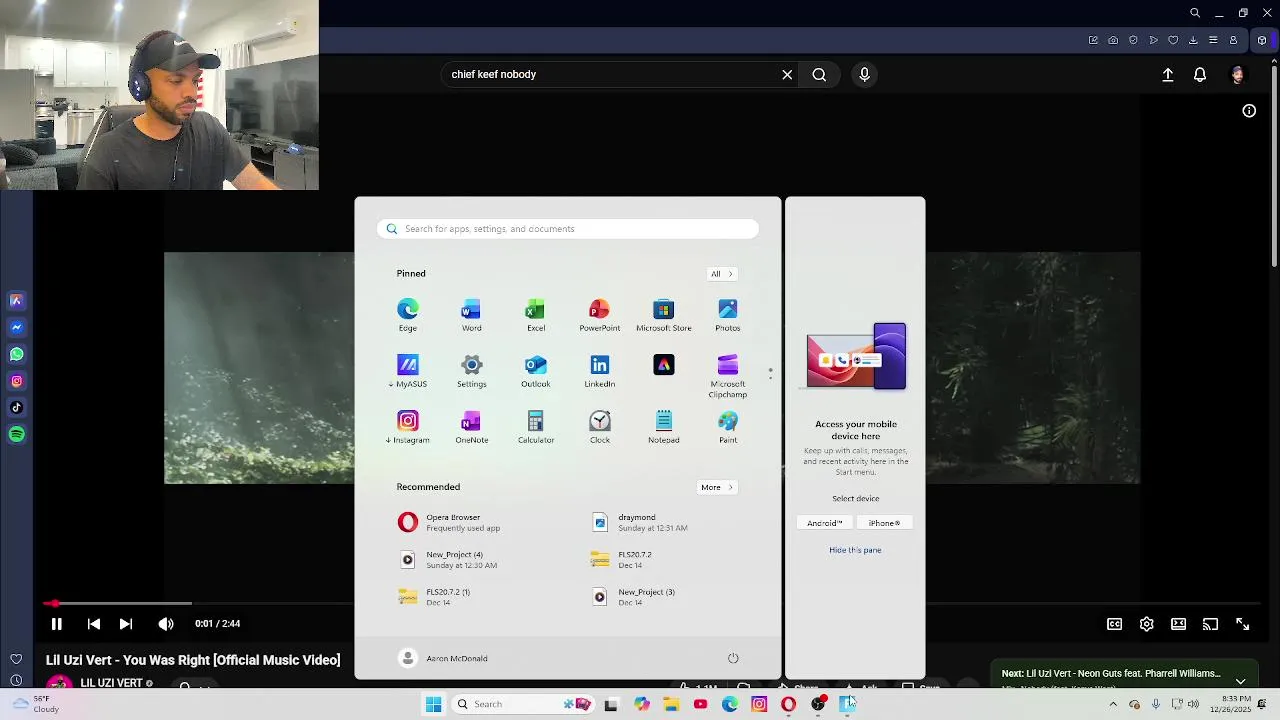
Task: Open Opera snapshot camera icon
Action: point(1113,40)
